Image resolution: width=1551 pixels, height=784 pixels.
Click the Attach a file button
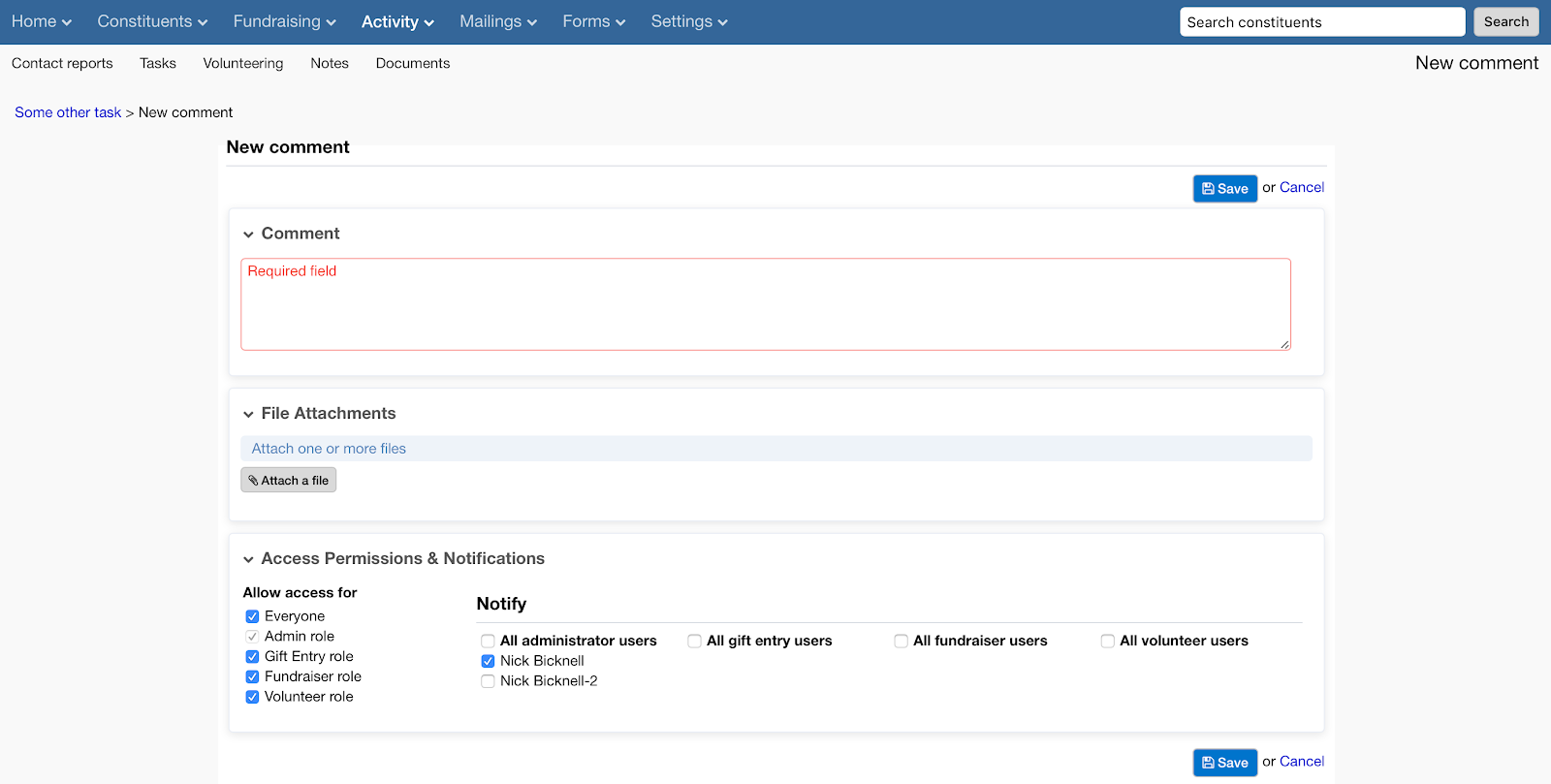tap(288, 480)
